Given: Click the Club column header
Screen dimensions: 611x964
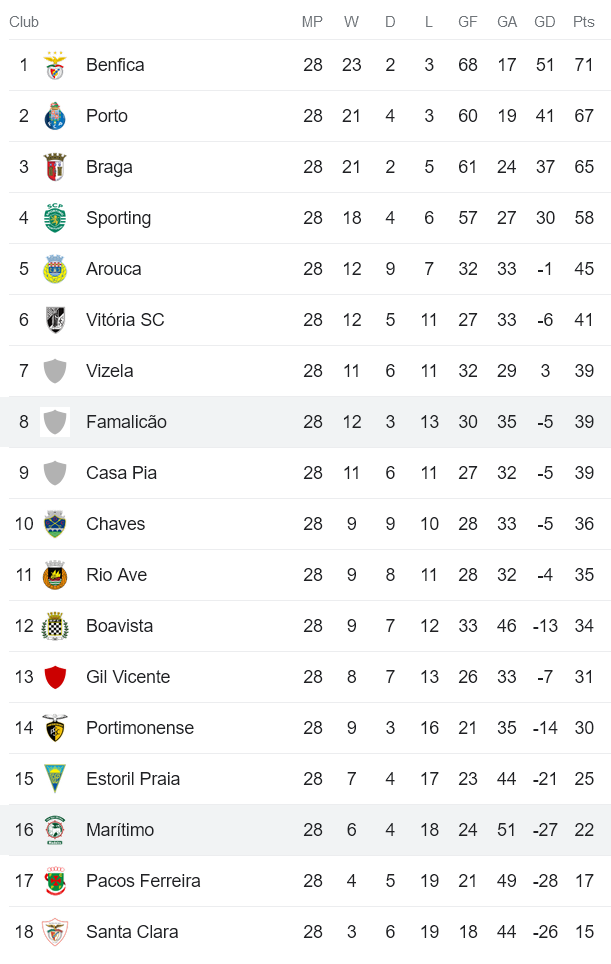Looking at the screenshot, I should pos(24,22).
